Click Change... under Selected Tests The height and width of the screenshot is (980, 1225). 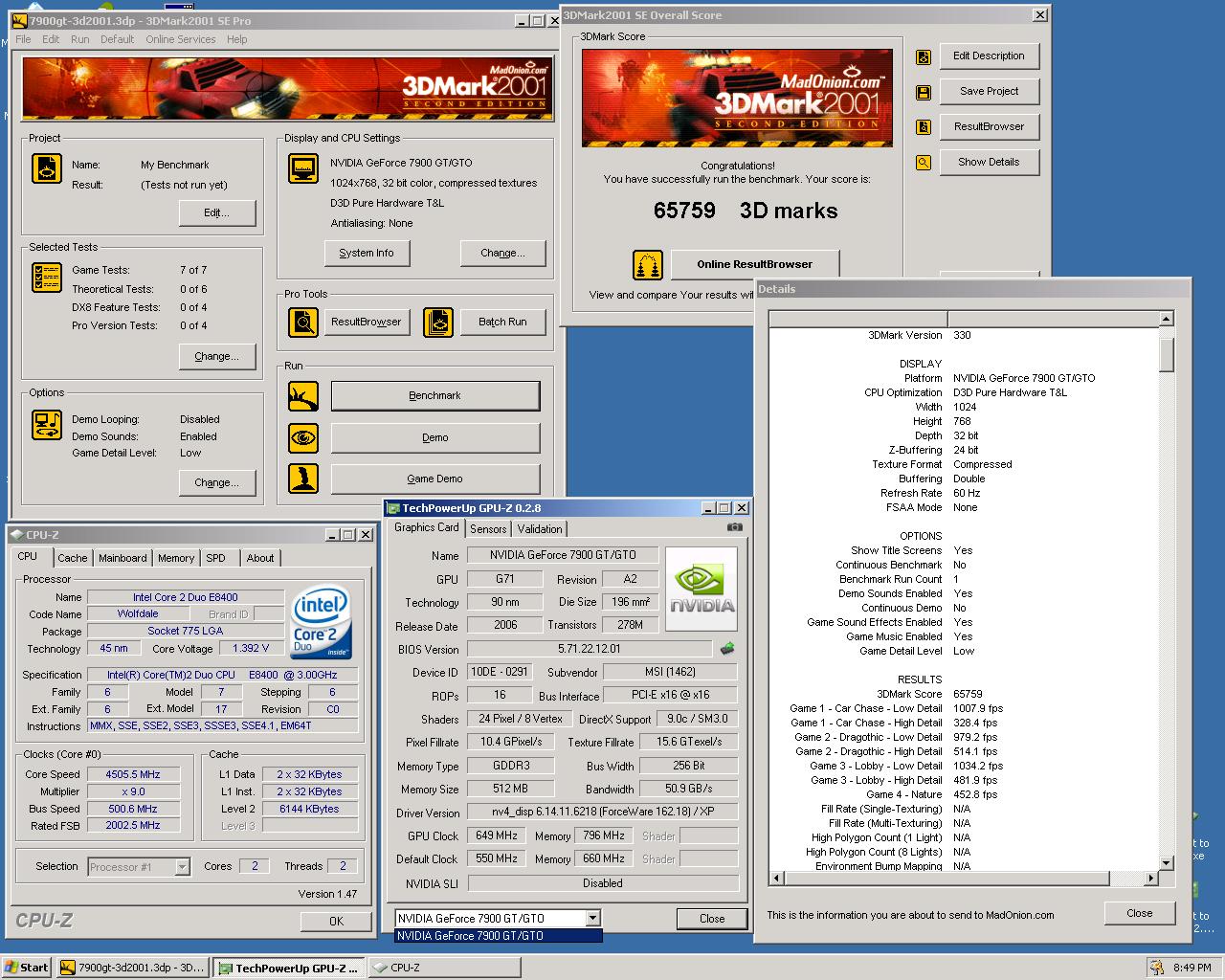(217, 356)
